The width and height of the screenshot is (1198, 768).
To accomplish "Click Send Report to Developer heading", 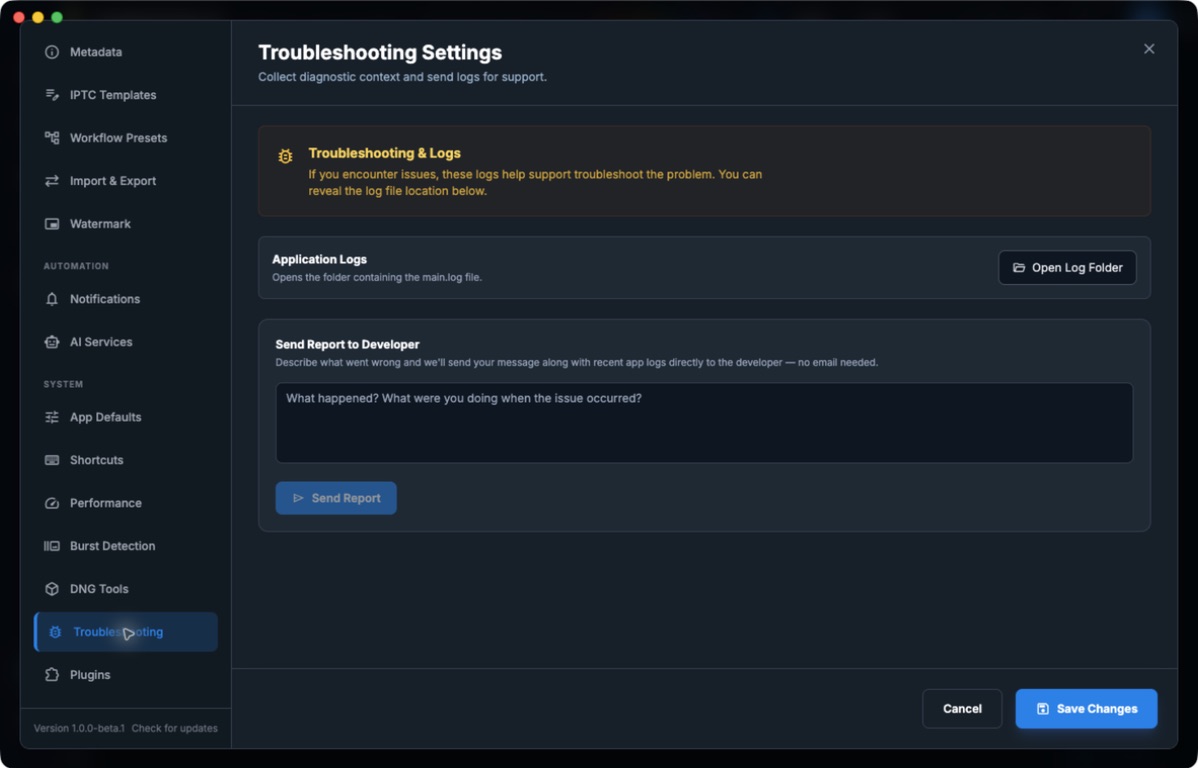I will [x=347, y=345].
